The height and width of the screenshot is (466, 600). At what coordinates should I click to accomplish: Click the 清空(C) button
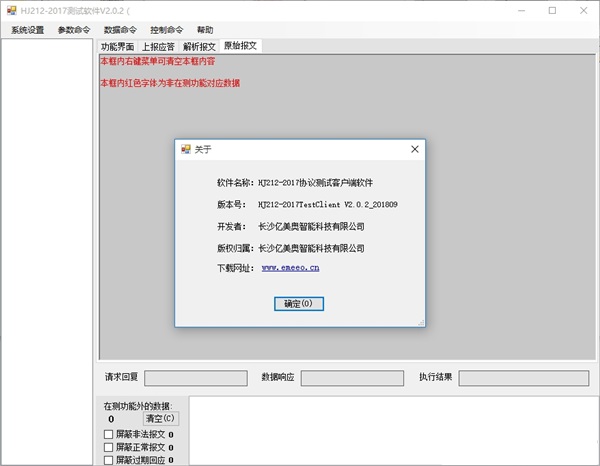[x=160, y=419]
